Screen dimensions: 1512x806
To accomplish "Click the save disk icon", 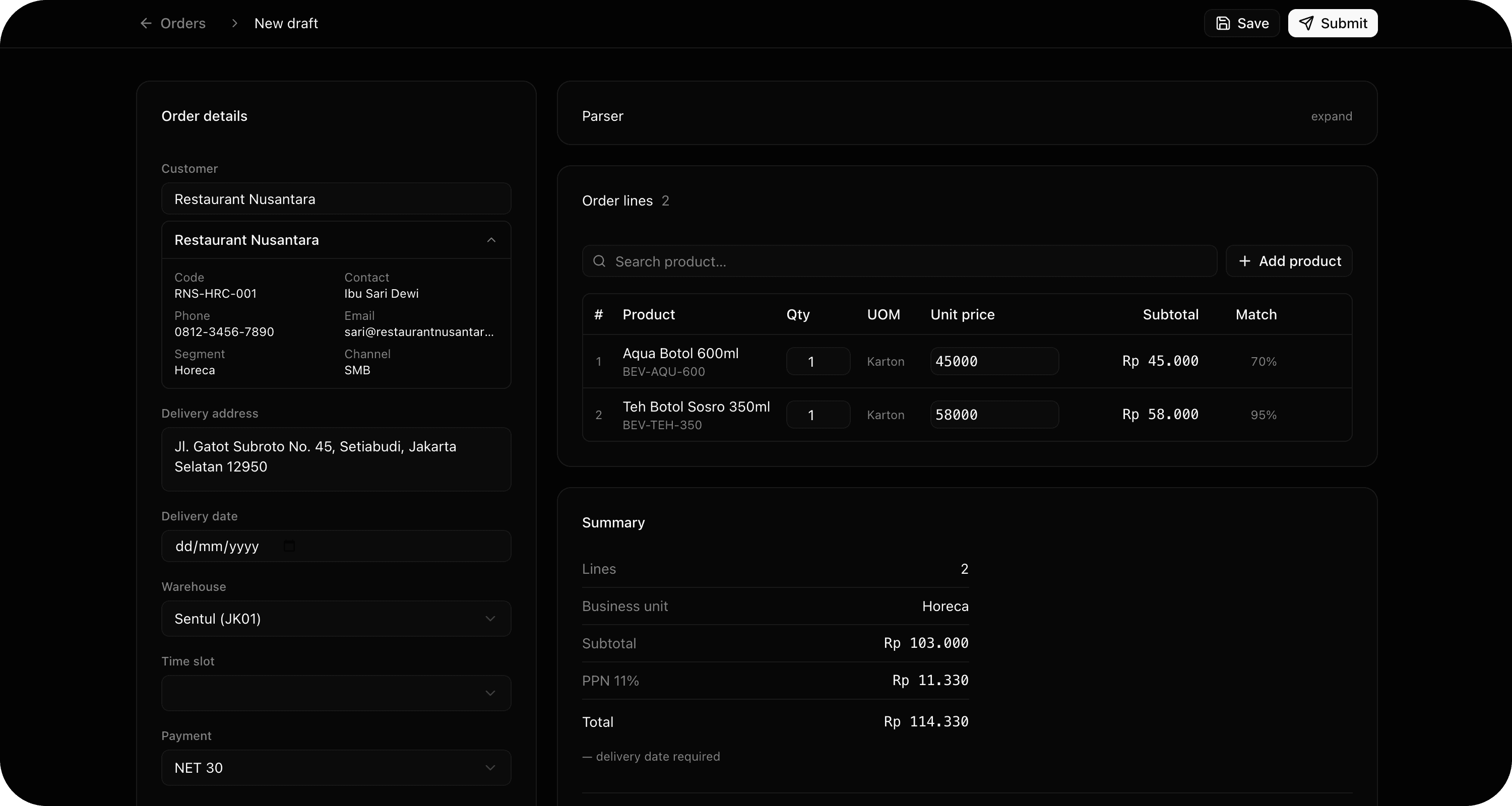I will coord(1223,24).
